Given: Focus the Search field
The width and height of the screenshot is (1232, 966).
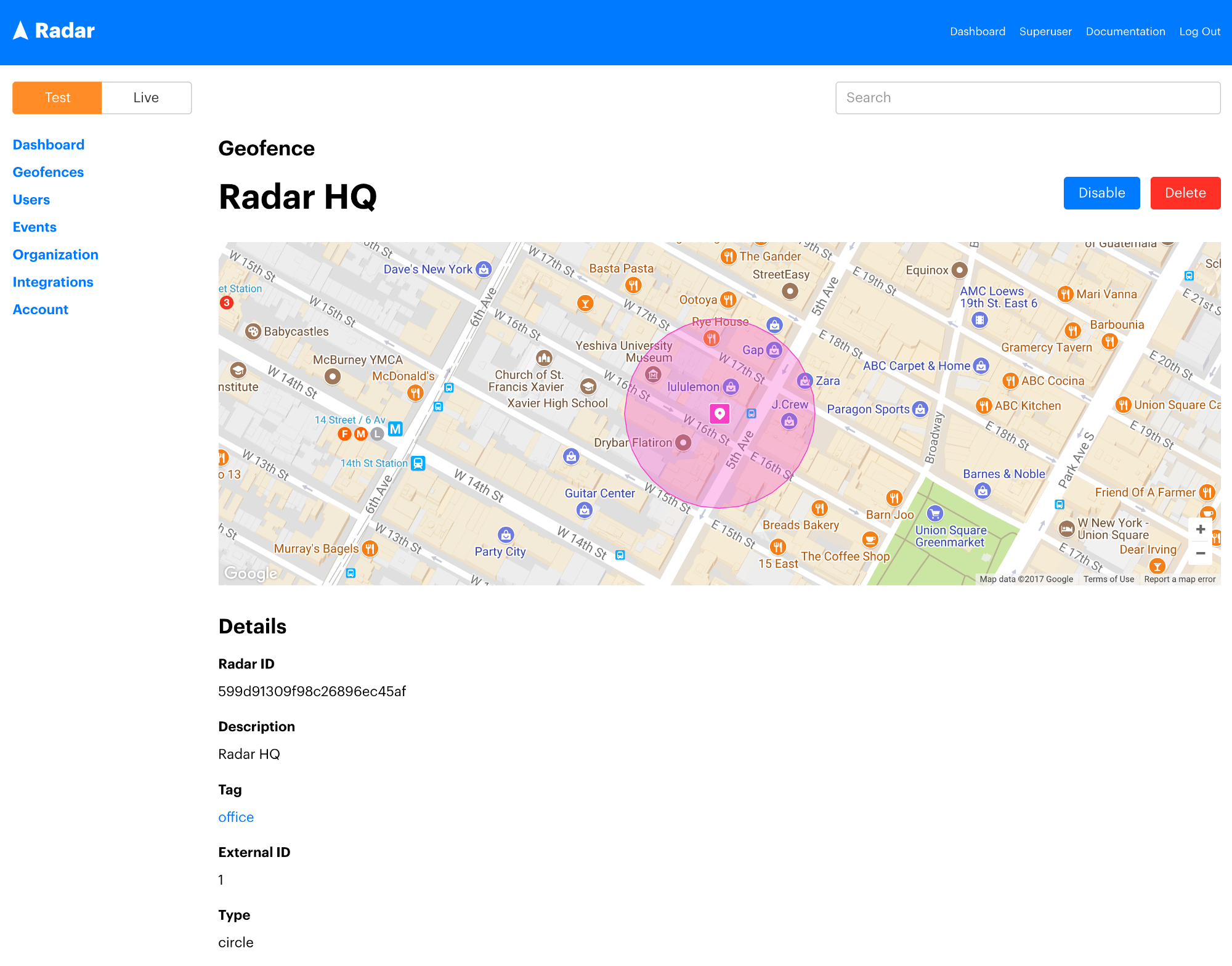Looking at the screenshot, I should point(1027,98).
